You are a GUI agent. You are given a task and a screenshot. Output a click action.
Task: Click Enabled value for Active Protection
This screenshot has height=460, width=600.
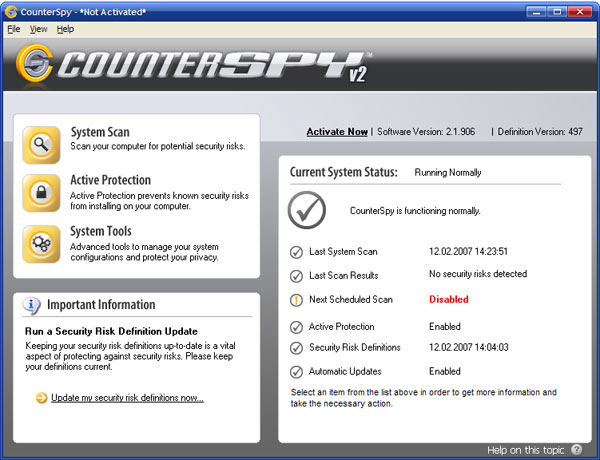pos(445,327)
